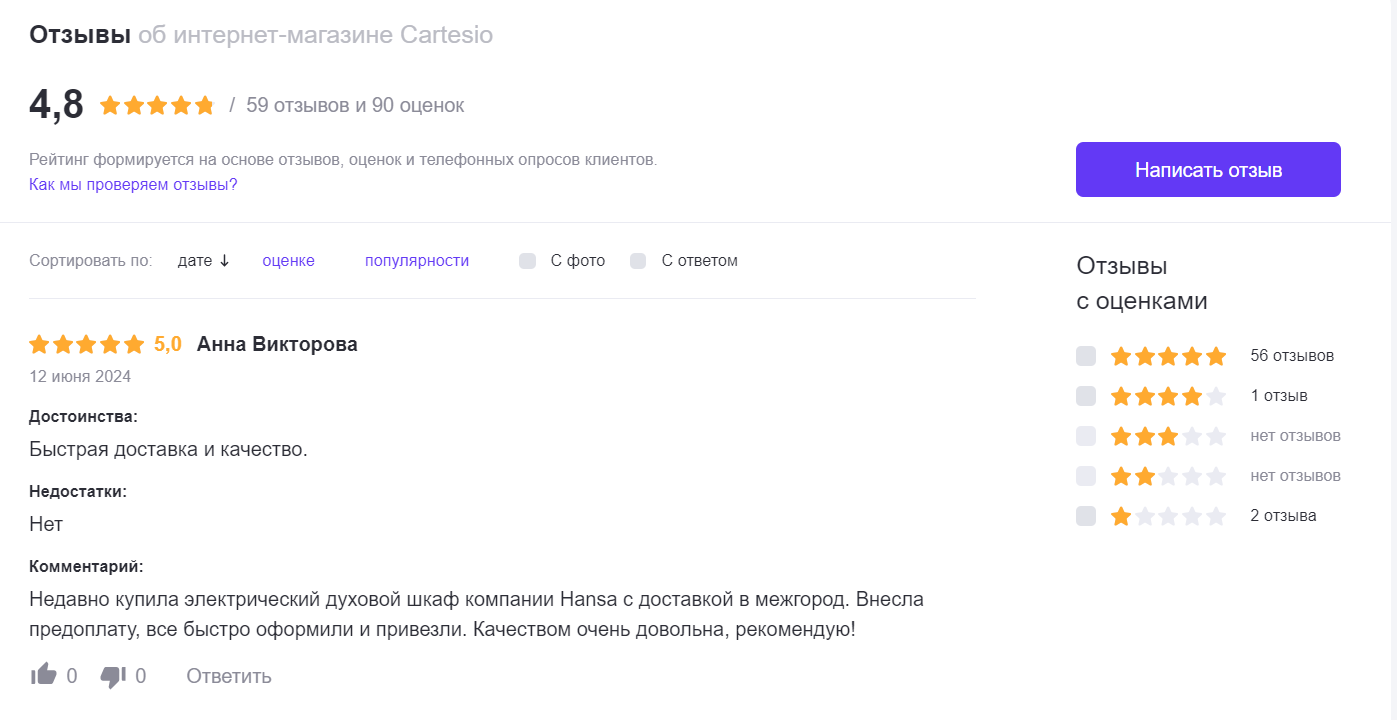Open reviewer name Анна Викторова
The image size is (1397, 720).
pyautogui.click(x=277, y=344)
